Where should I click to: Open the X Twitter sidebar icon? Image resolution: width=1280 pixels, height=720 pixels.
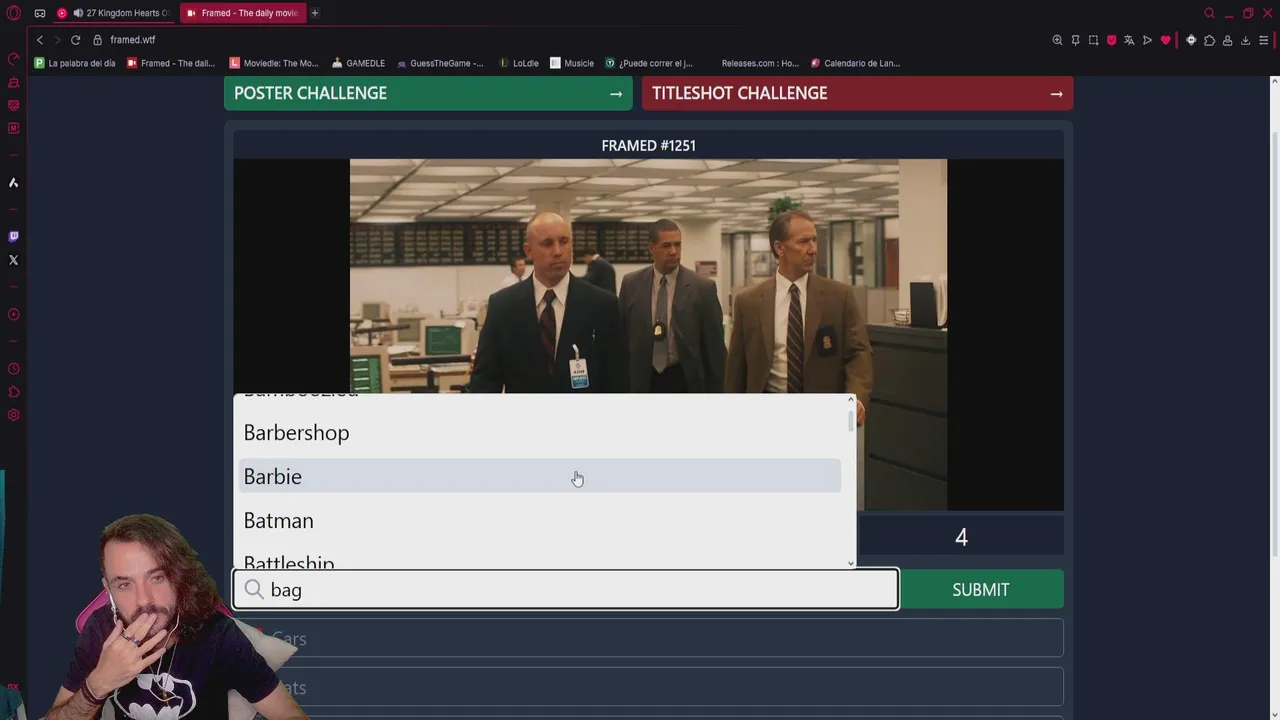coord(14,260)
